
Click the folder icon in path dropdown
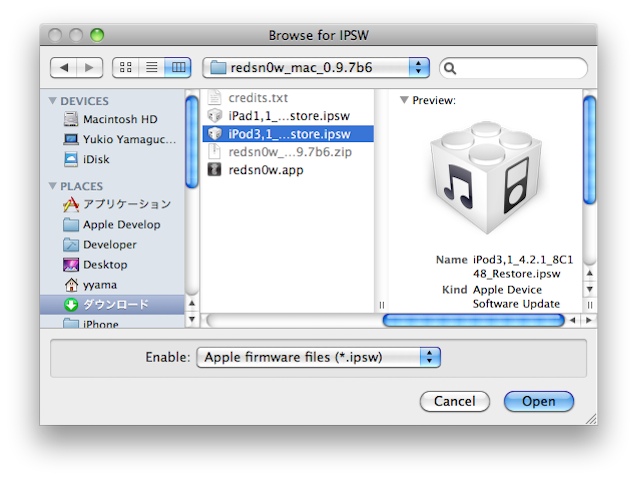pos(218,67)
